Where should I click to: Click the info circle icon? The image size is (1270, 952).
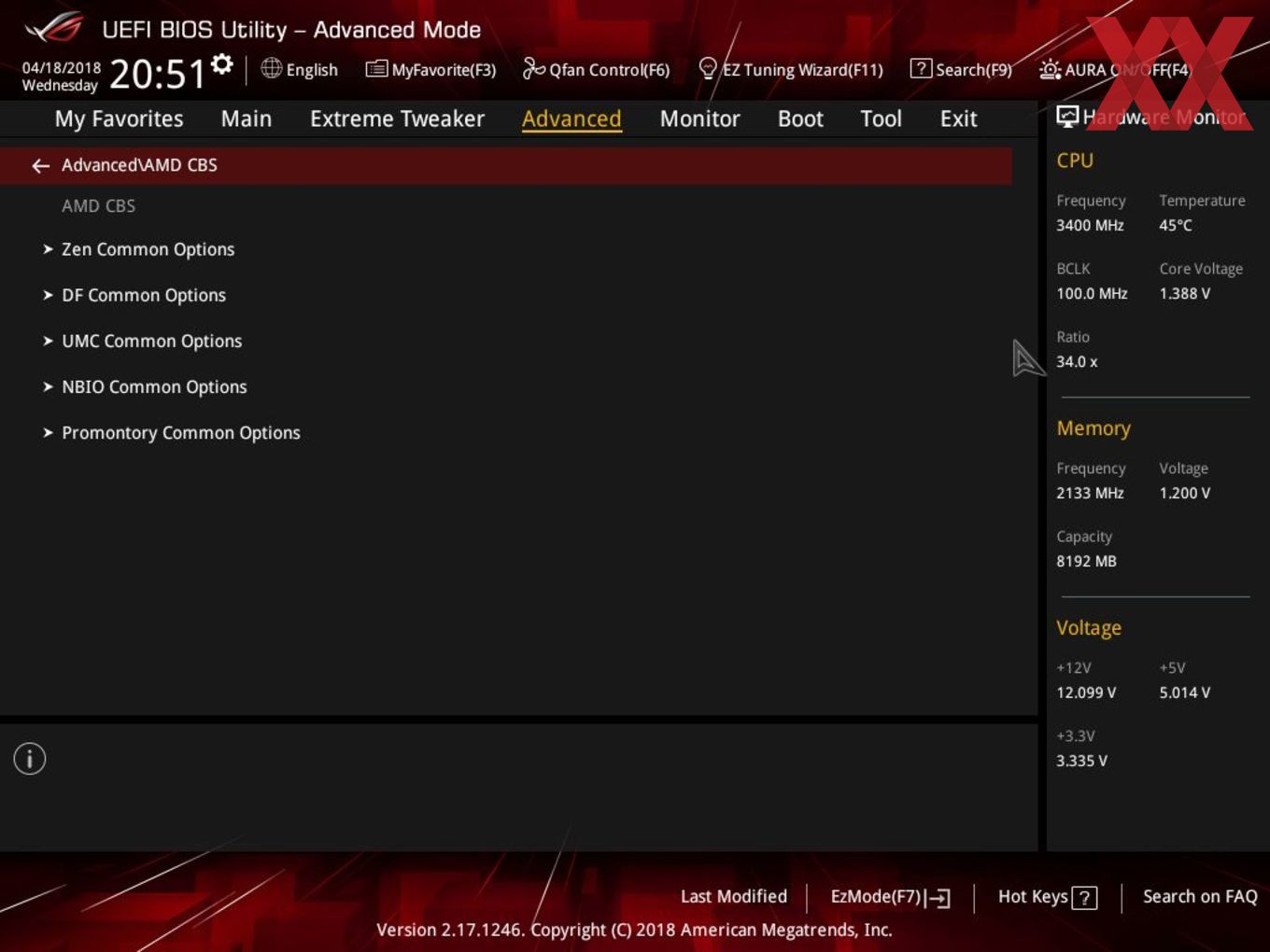30,759
